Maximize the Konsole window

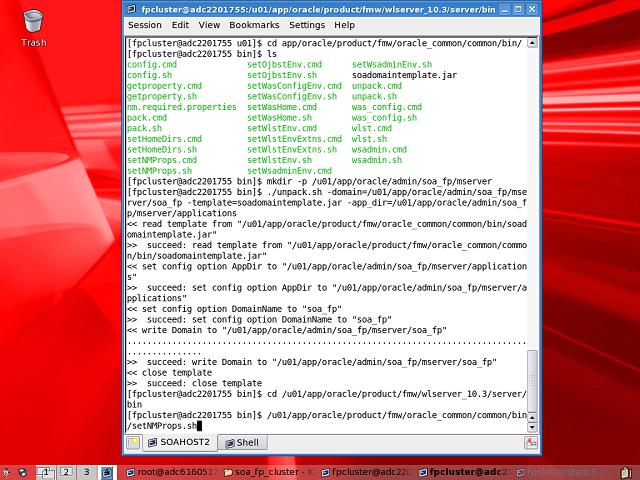coord(518,9)
